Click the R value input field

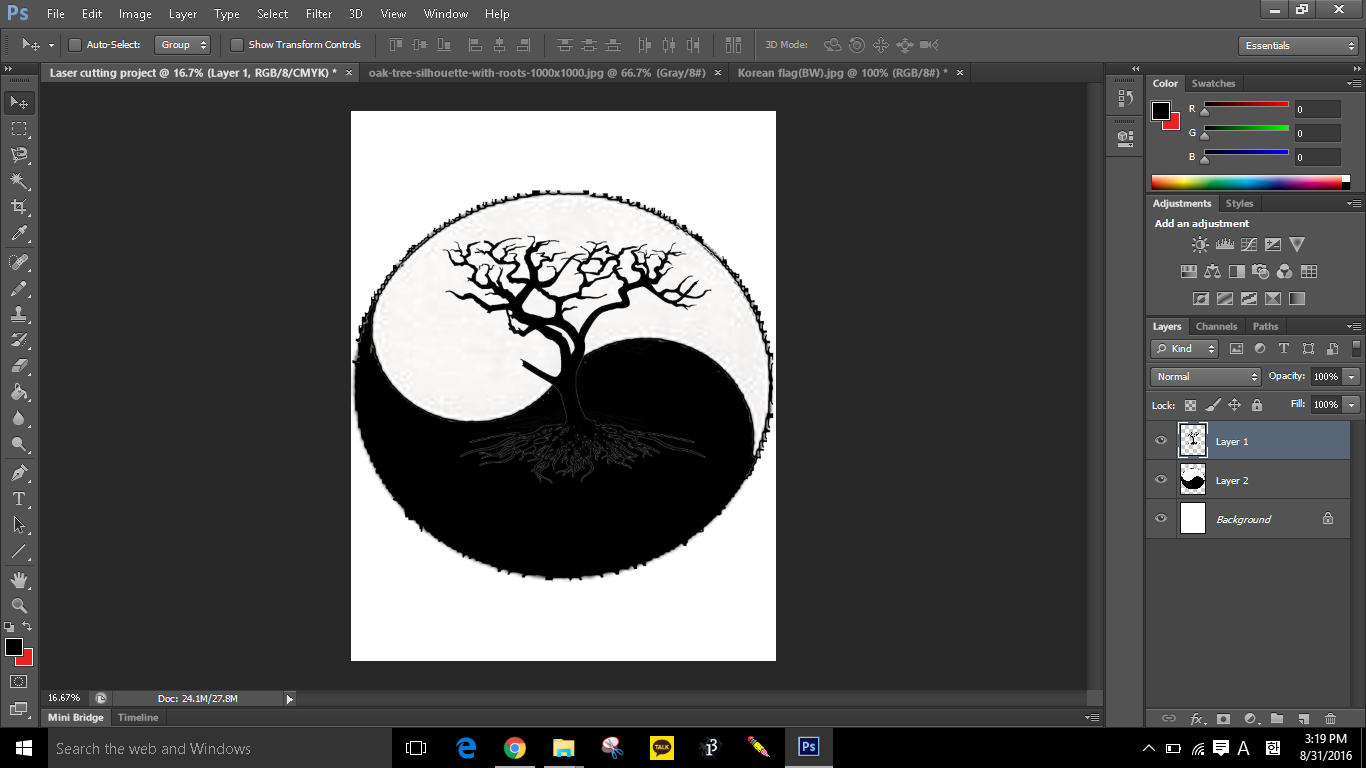click(x=1316, y=109)
